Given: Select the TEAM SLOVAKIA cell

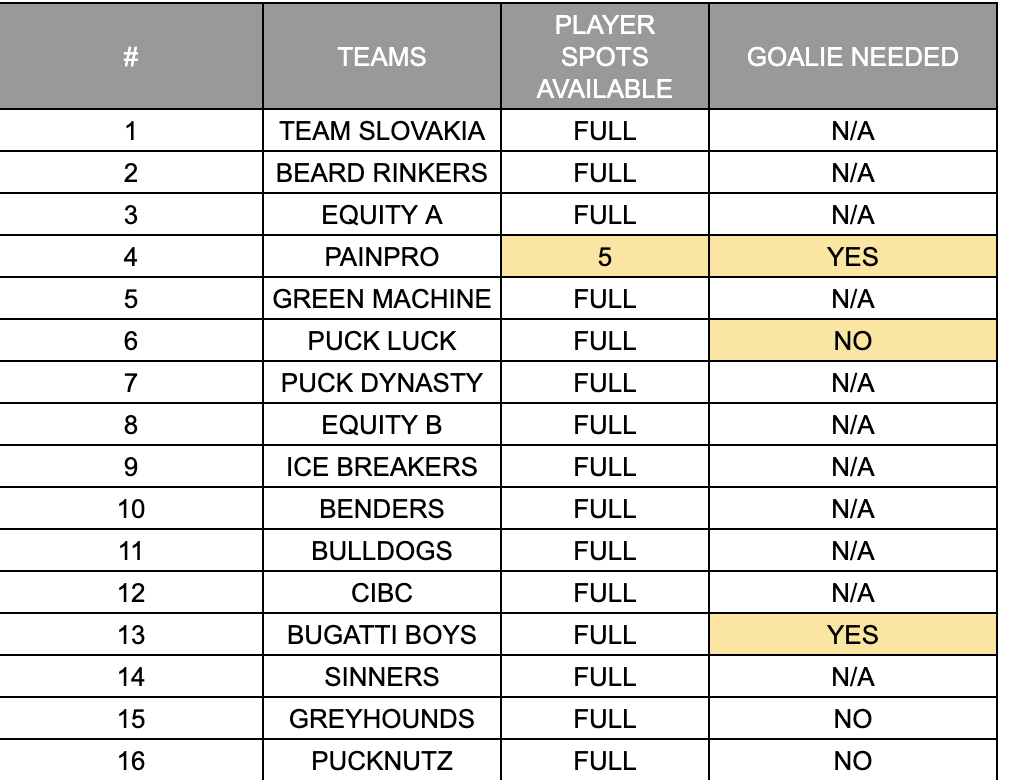Looking at the screenshot, I should (x=382, y=131).
